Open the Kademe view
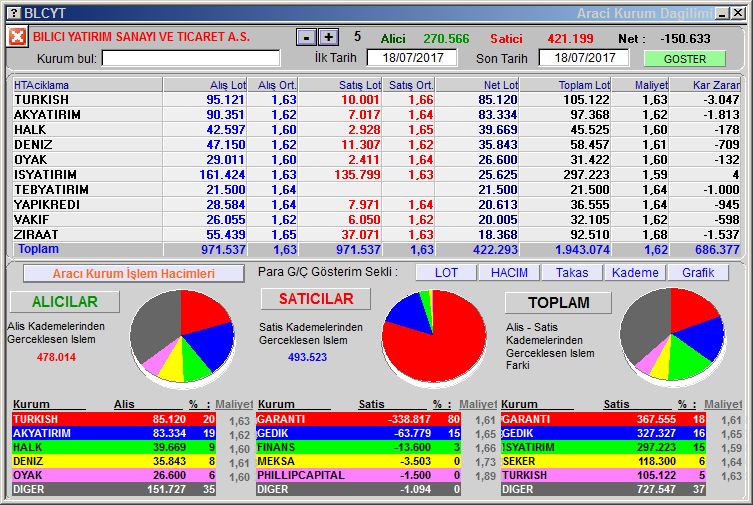 click(635, 273)
